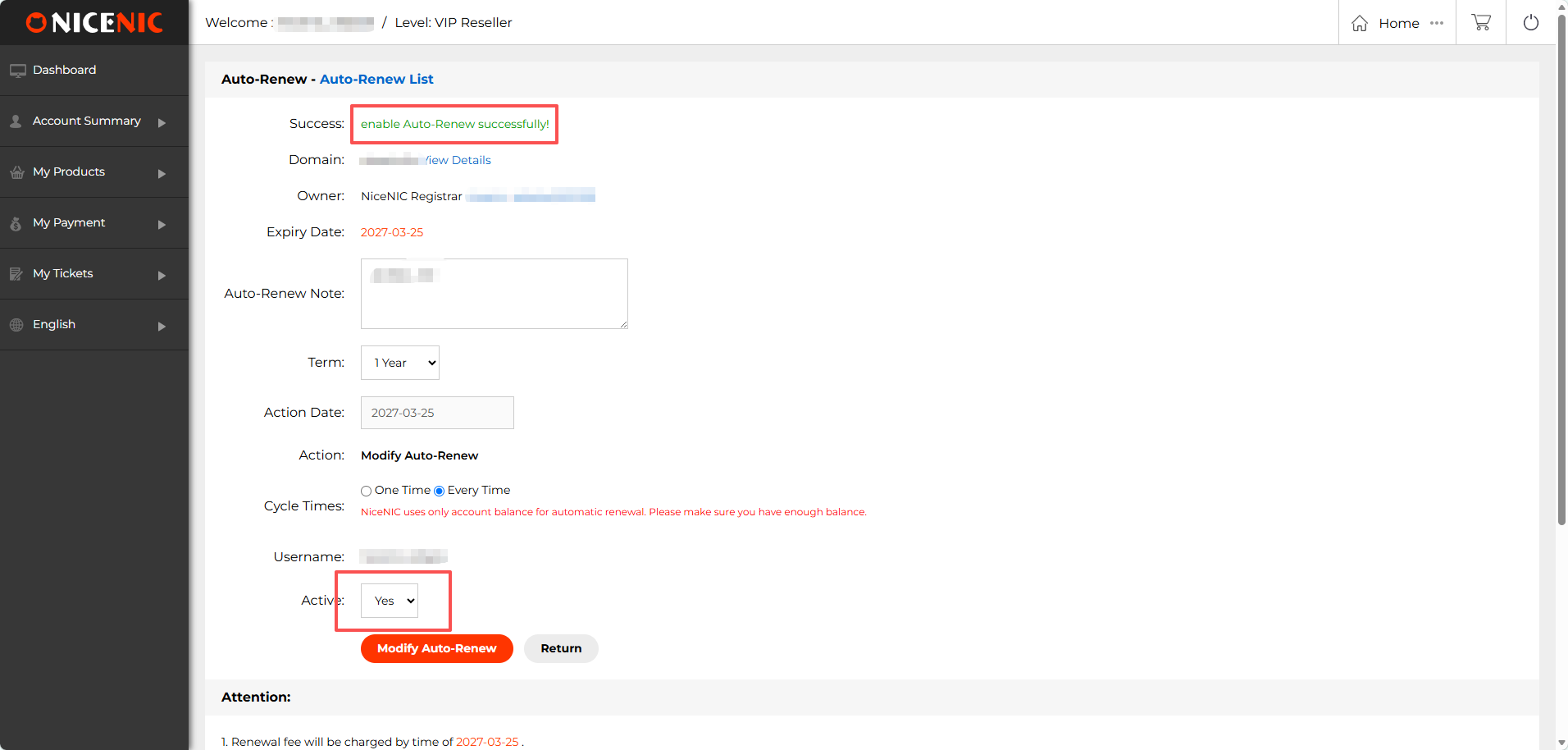Click the NiceNIC Registrar owner text
The image size is (1568, 750).
(x=412, y=196)
